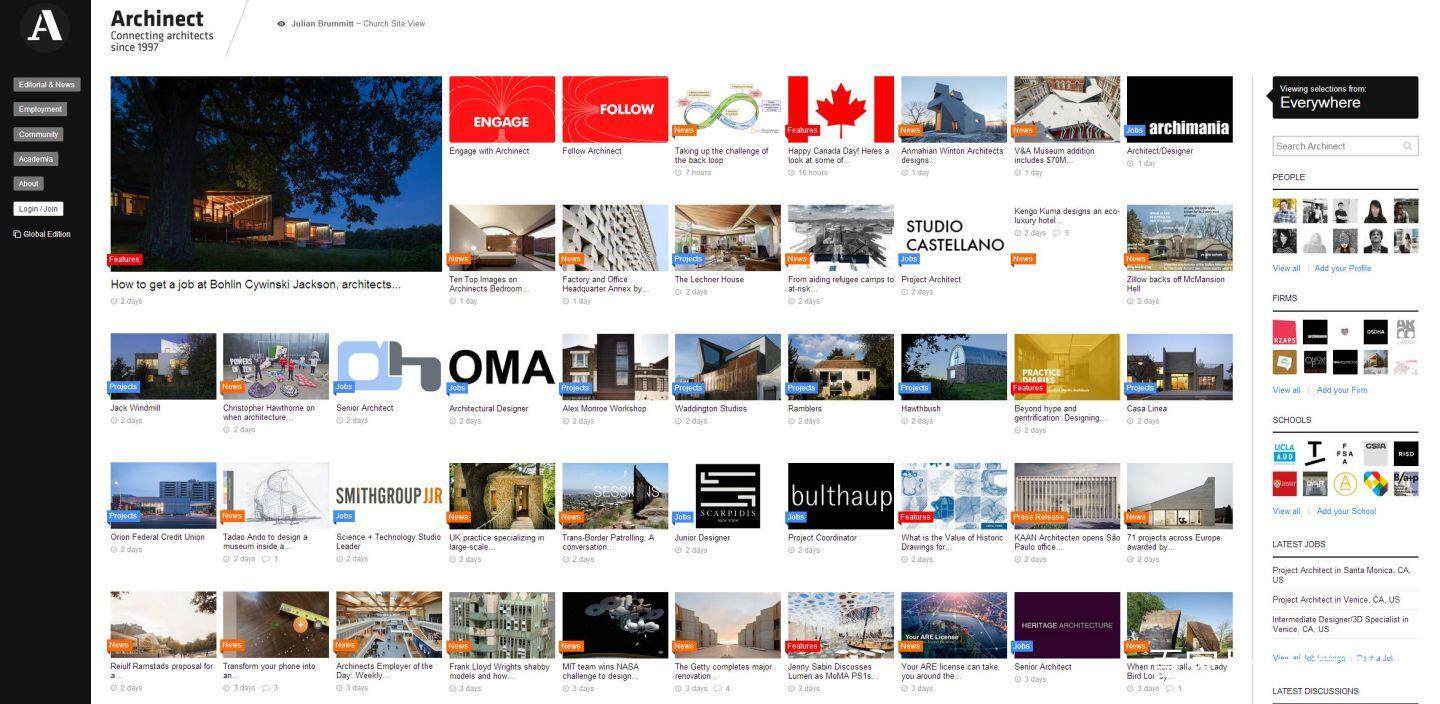Click the Login / Join button
The image size is (1440, 704).
tap(38, 209)
